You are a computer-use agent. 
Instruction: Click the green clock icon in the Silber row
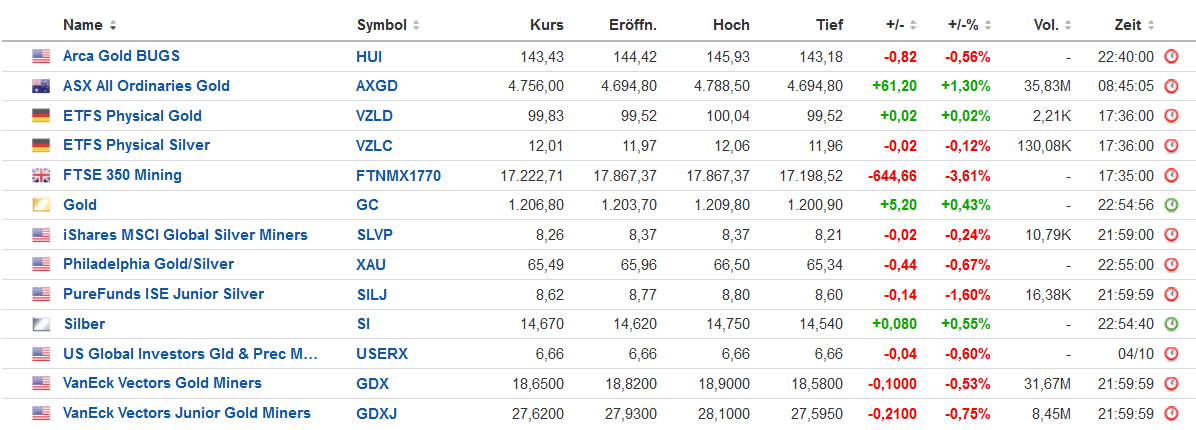[1171, 324]
